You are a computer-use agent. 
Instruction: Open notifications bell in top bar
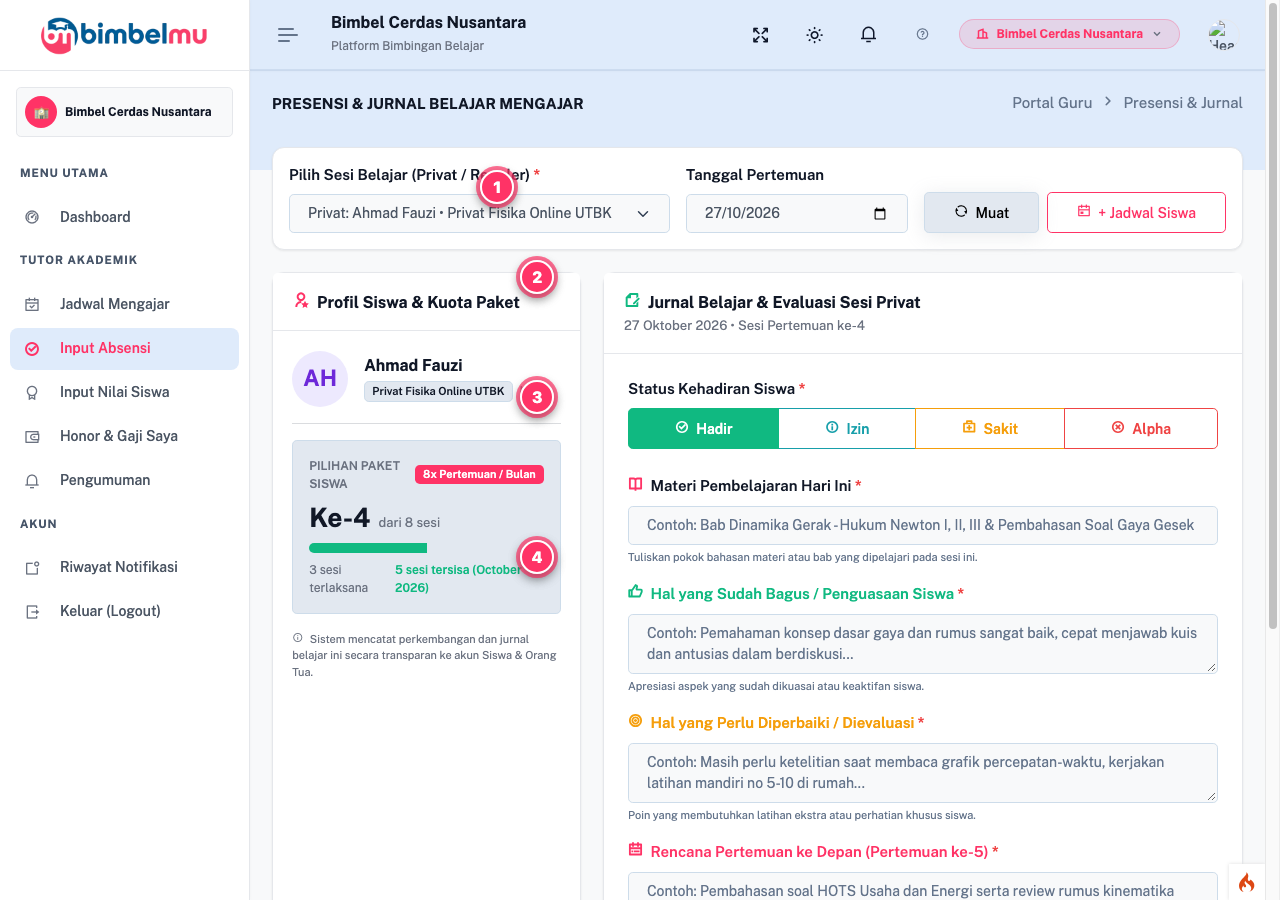click(x=869, y=35)
